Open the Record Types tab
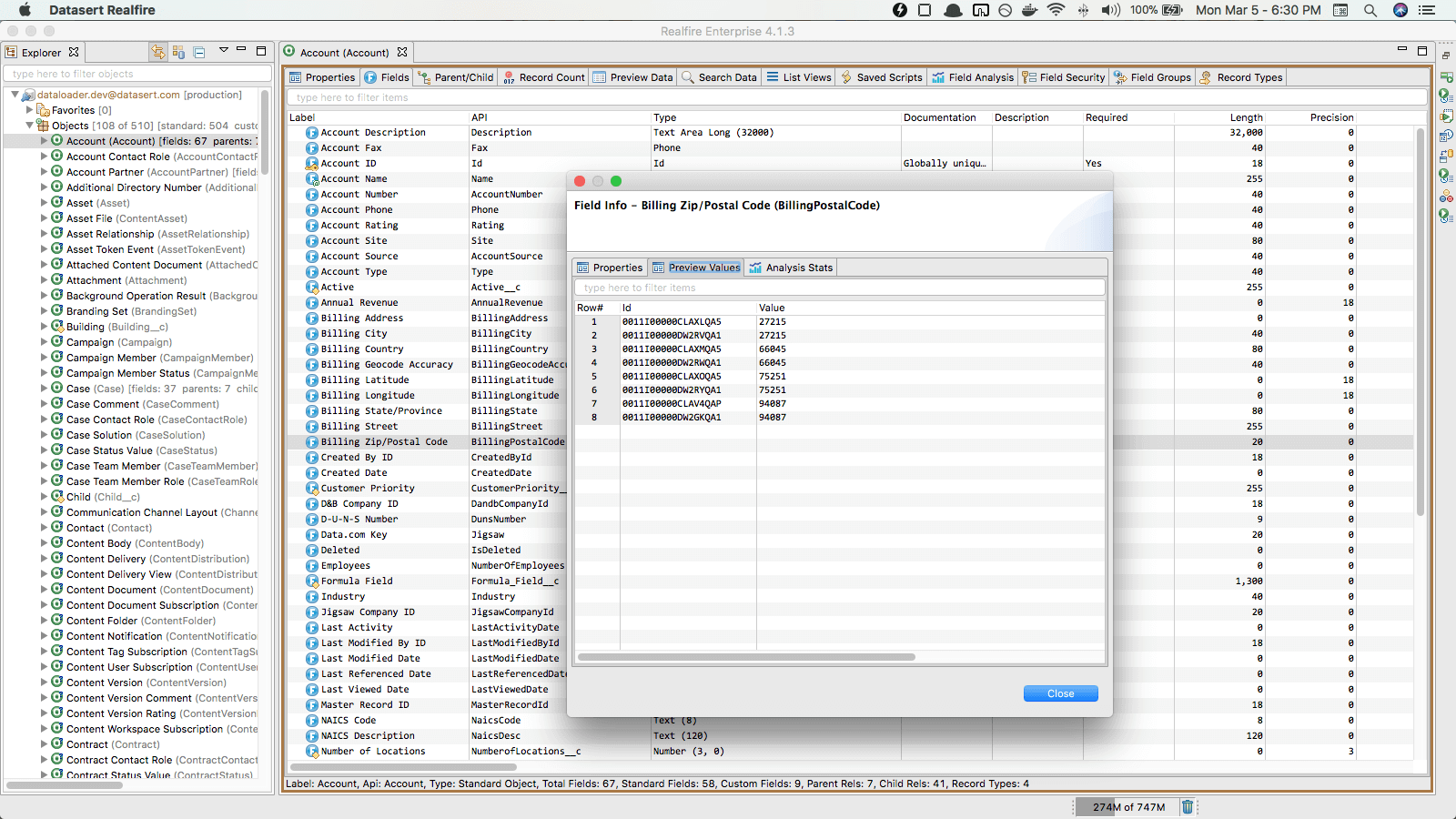Image resolution: width=1456 pixels, height=819 pixels. click(1241, 77)
